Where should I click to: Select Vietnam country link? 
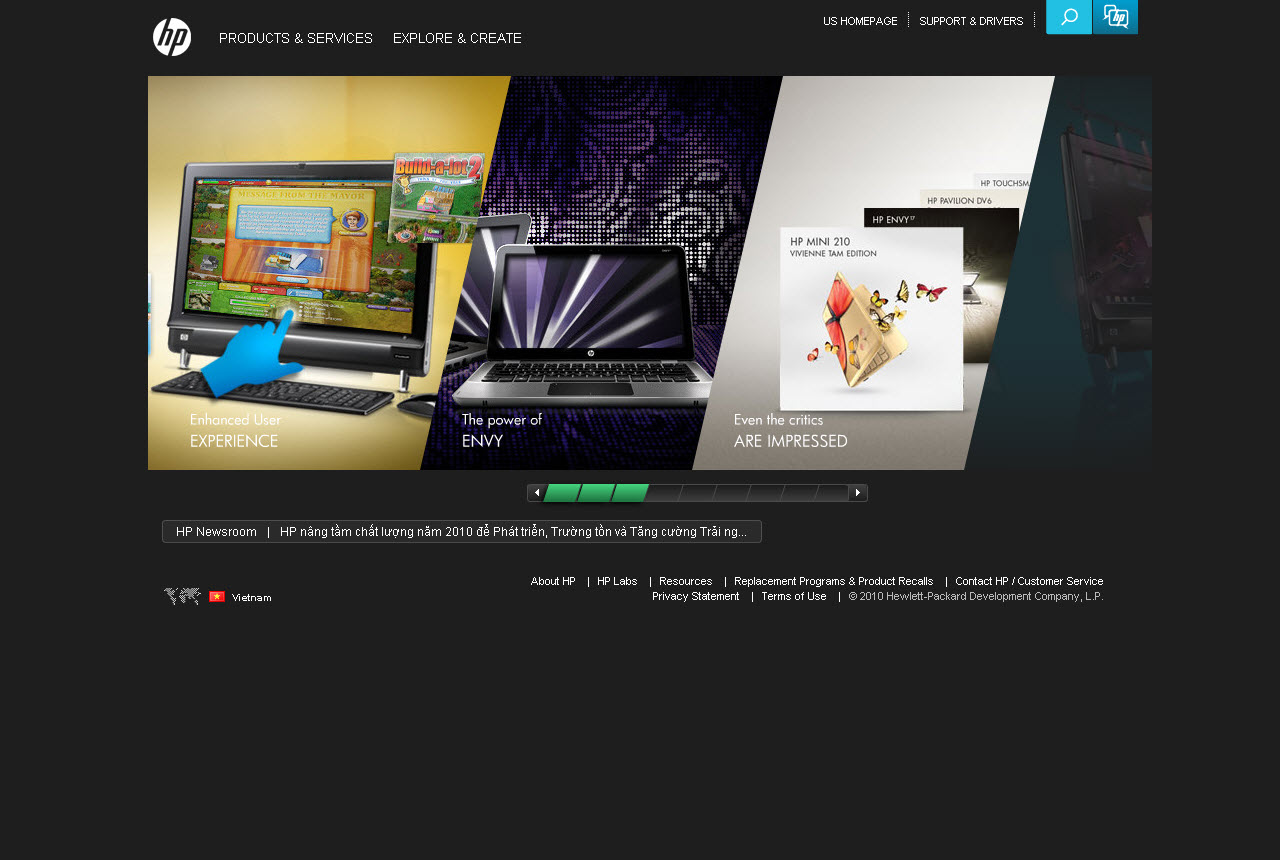[251, 598]
